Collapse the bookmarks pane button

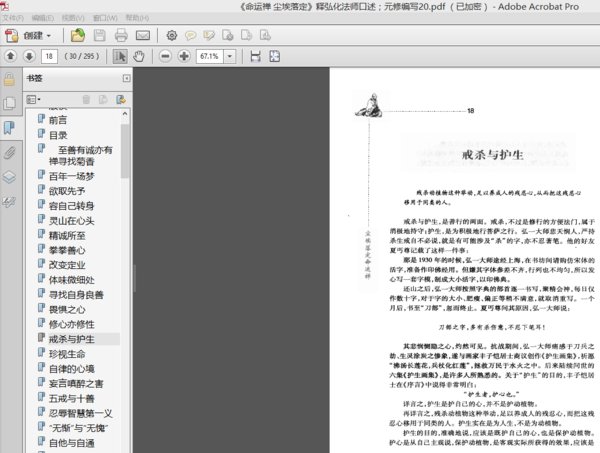[126, 78]
